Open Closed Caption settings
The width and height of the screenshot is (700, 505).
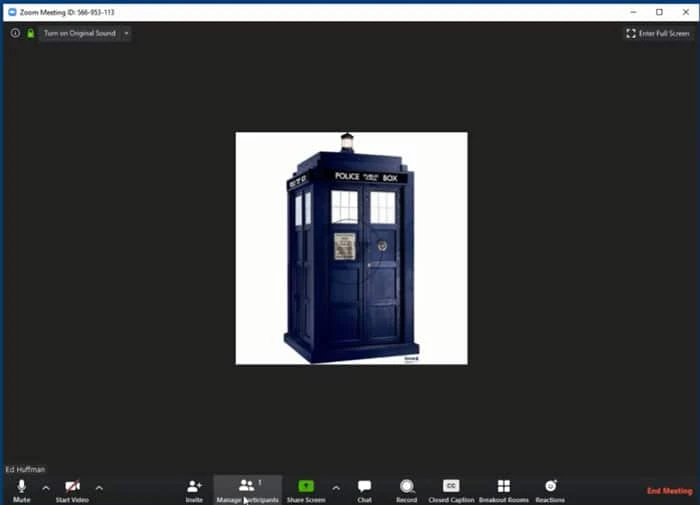click(451, 490)
